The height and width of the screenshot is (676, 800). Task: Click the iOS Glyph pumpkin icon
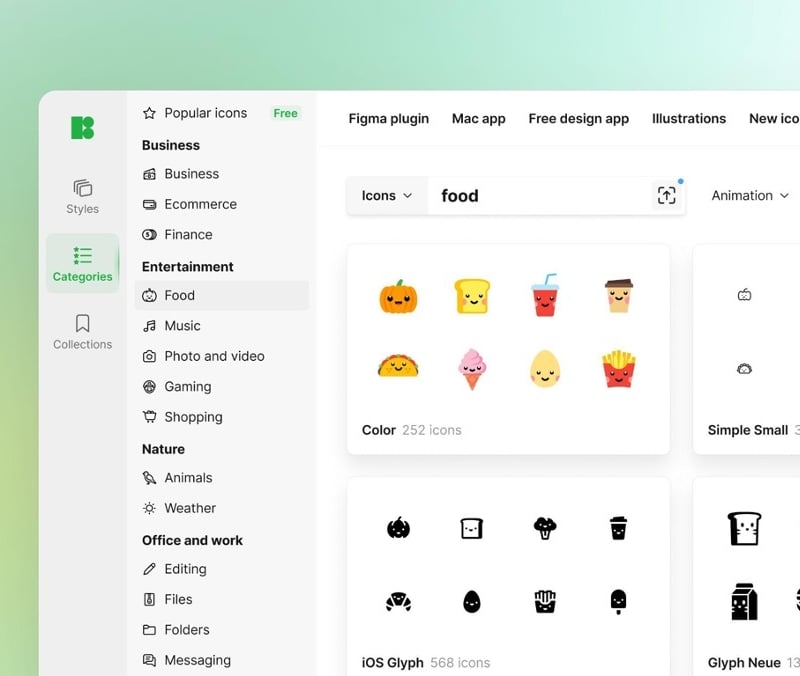pos(398,528)
